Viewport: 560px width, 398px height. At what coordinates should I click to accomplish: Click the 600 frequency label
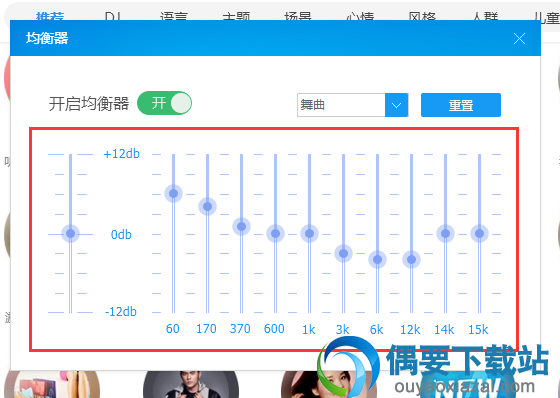click(274, 329)
